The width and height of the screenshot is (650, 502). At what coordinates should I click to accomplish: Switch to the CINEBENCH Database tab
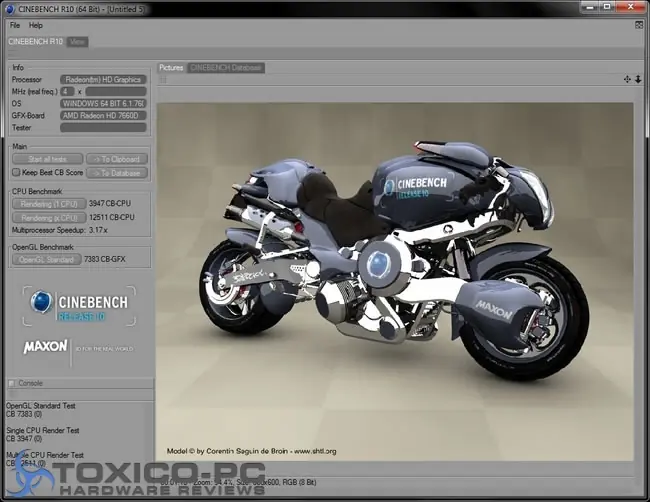point(226,68)
